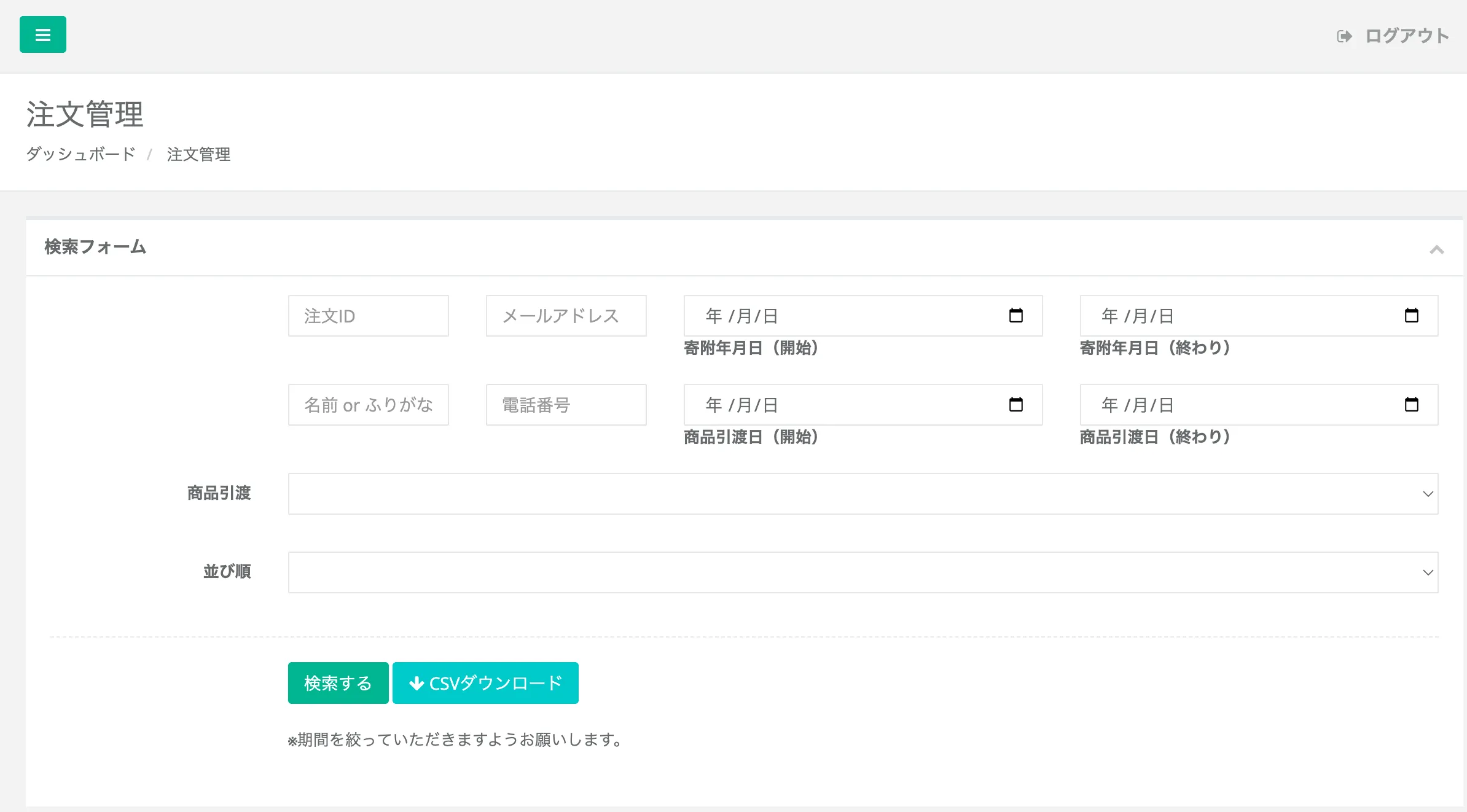Image resolution: width=1467 pixels, height=812 pixels.
Task: Open calendar for 商品引渡日(開始) date
Action: [1015, 405]
